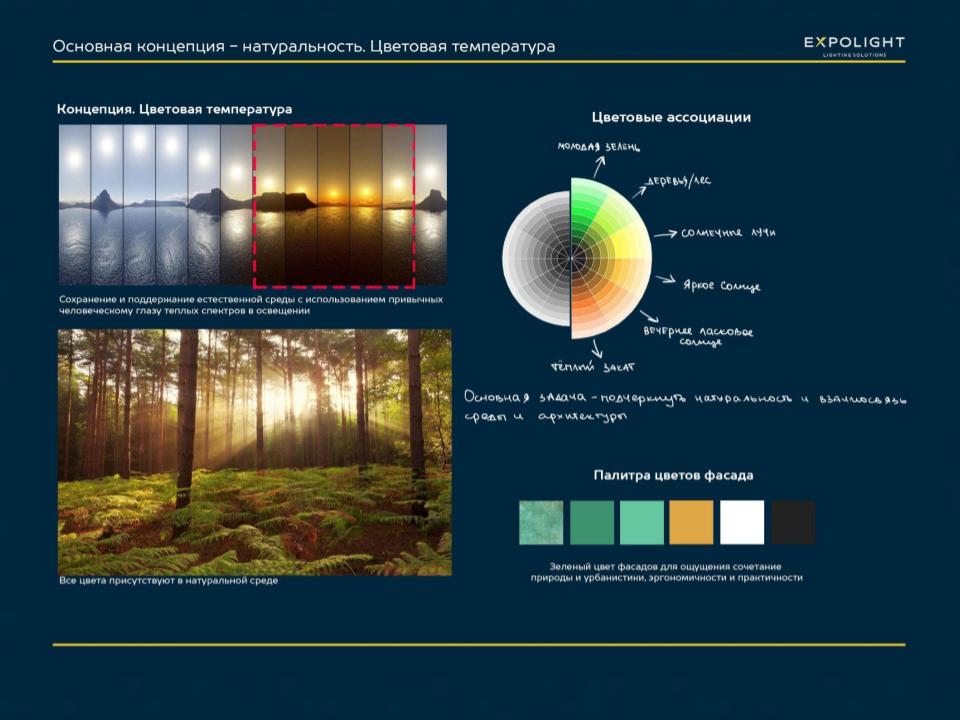Select the marbled green texture swatch

[x=540, y=522]
